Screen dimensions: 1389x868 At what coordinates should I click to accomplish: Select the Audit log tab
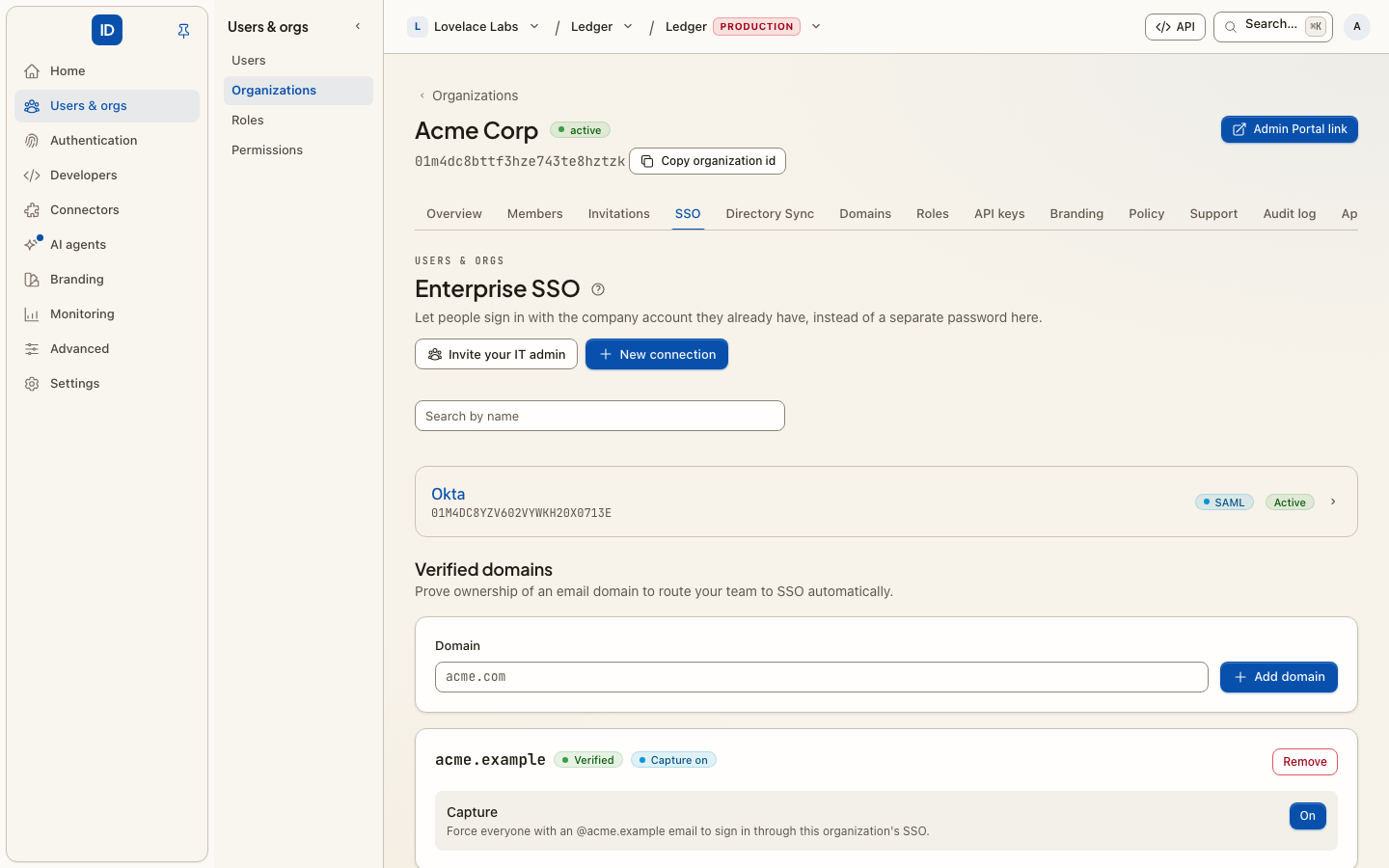tap(1290, 214)
